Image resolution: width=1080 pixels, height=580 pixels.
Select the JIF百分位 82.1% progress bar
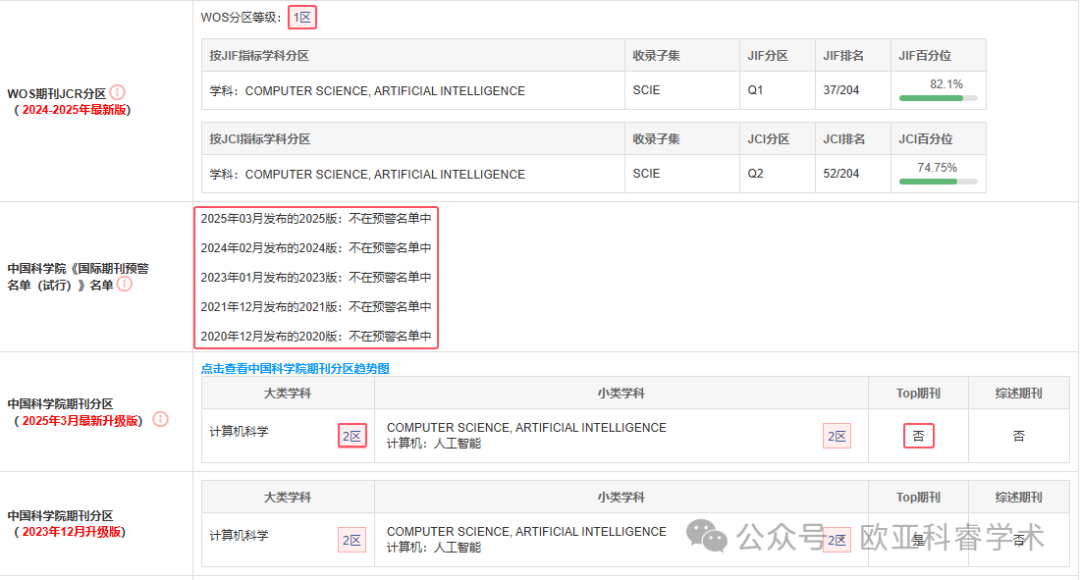click(x=938, y=99)
